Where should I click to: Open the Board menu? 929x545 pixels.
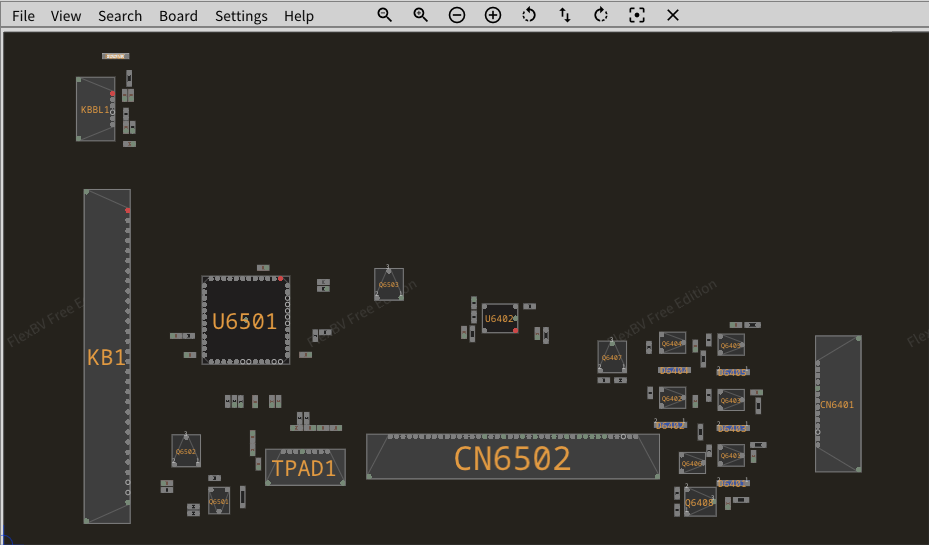[178, 16]
